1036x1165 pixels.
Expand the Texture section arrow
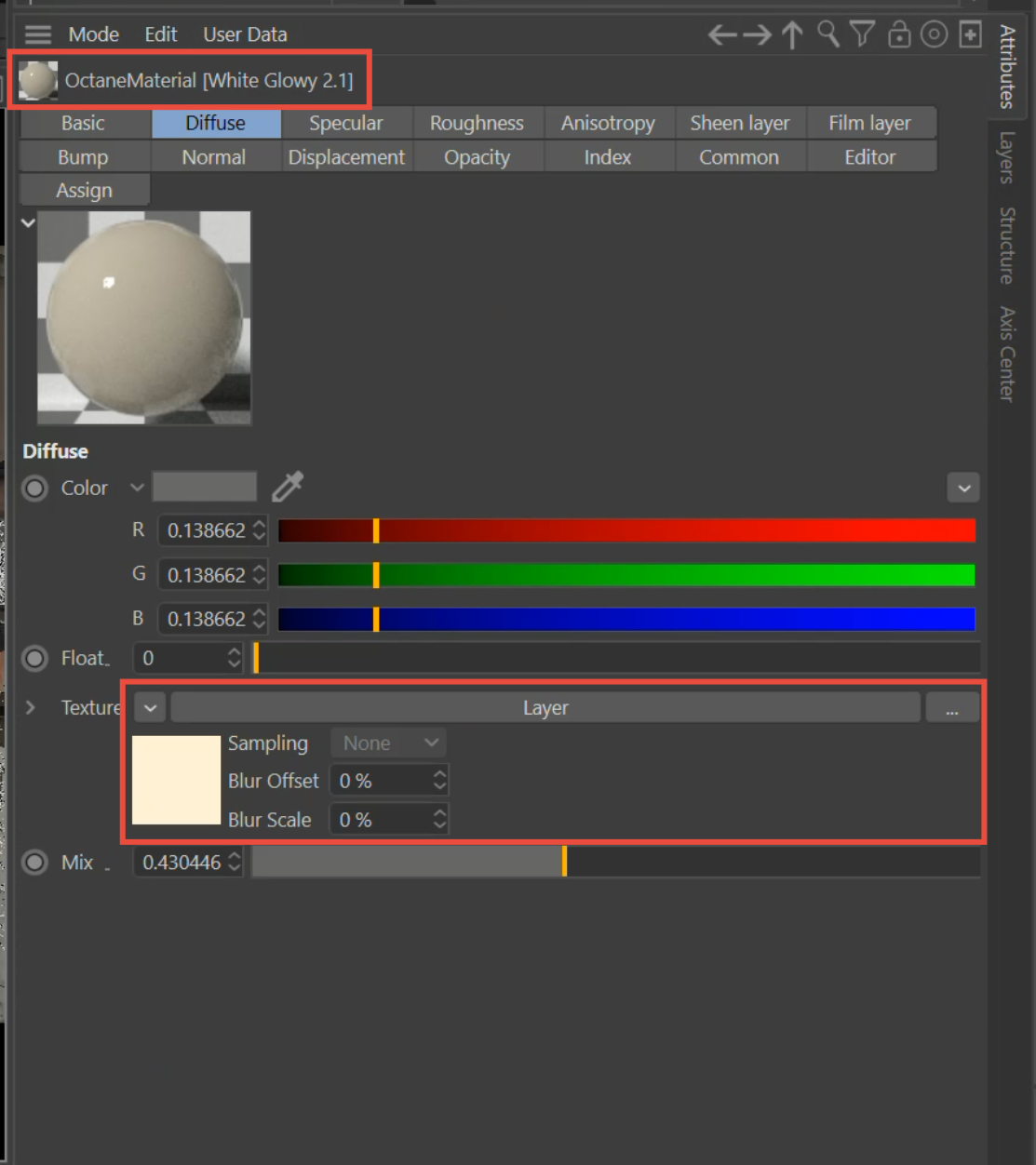tap(30, 707)
